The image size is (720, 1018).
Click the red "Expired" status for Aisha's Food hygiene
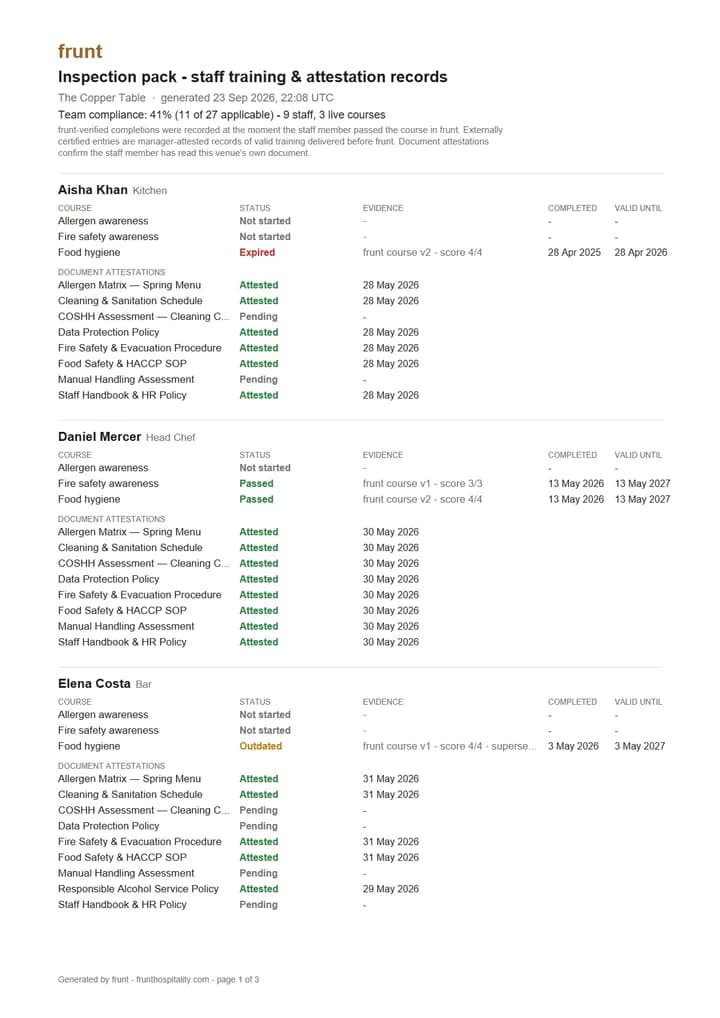point(257,253)
